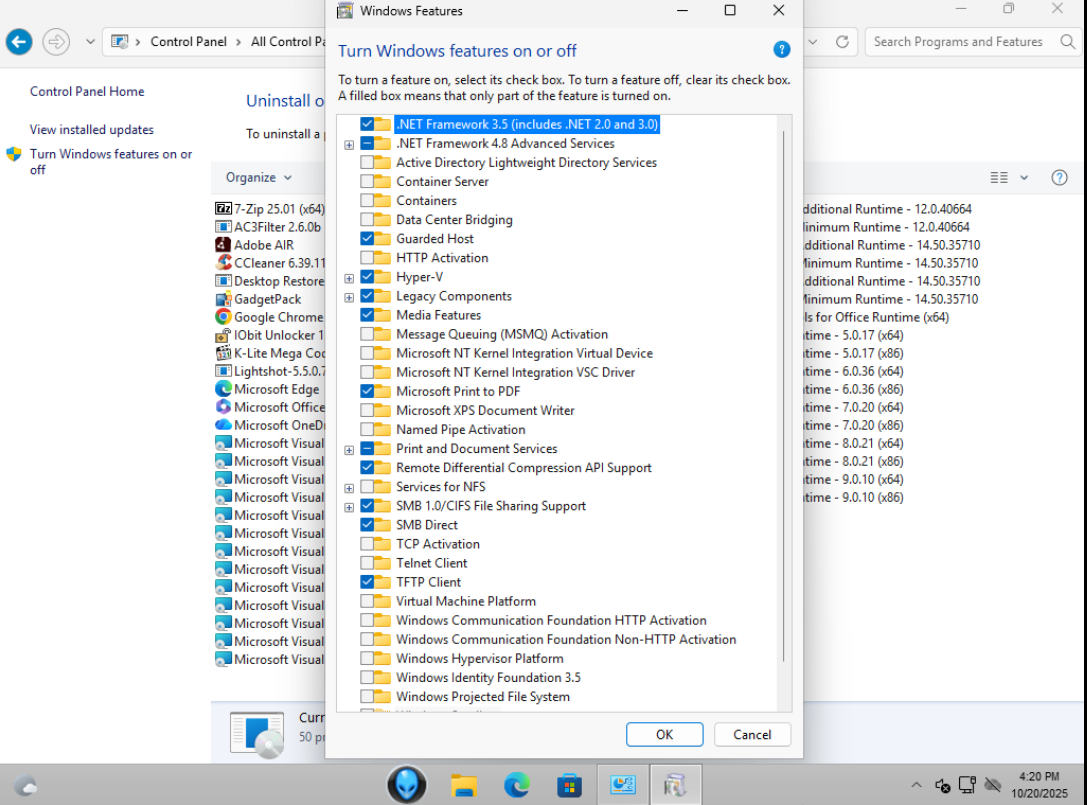Open Microsoft Store from the taskbar
Viewport: 1087px width, 805px height.
tap(569, 785)
